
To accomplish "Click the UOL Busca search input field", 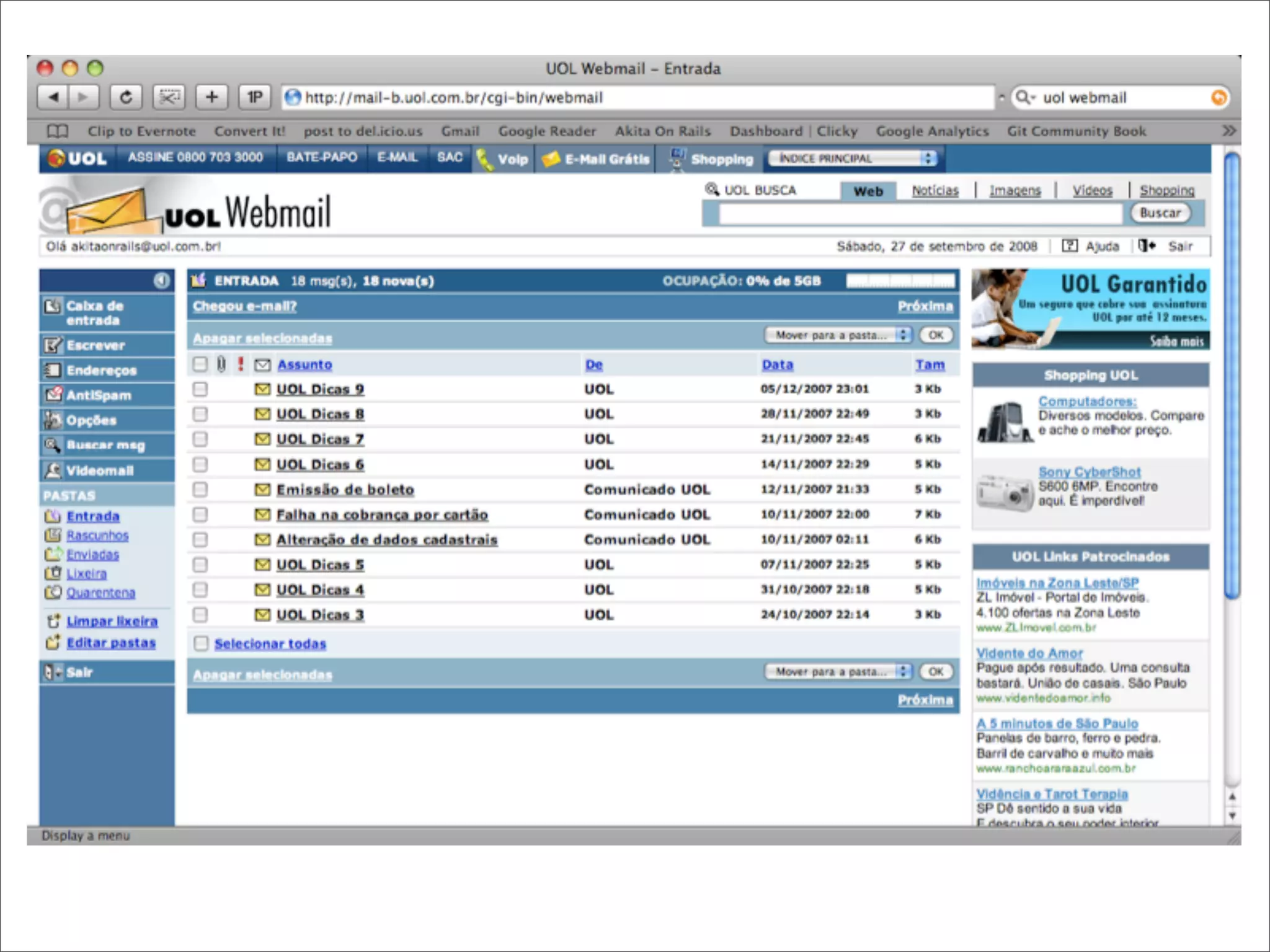I will [x=920, y=214].
